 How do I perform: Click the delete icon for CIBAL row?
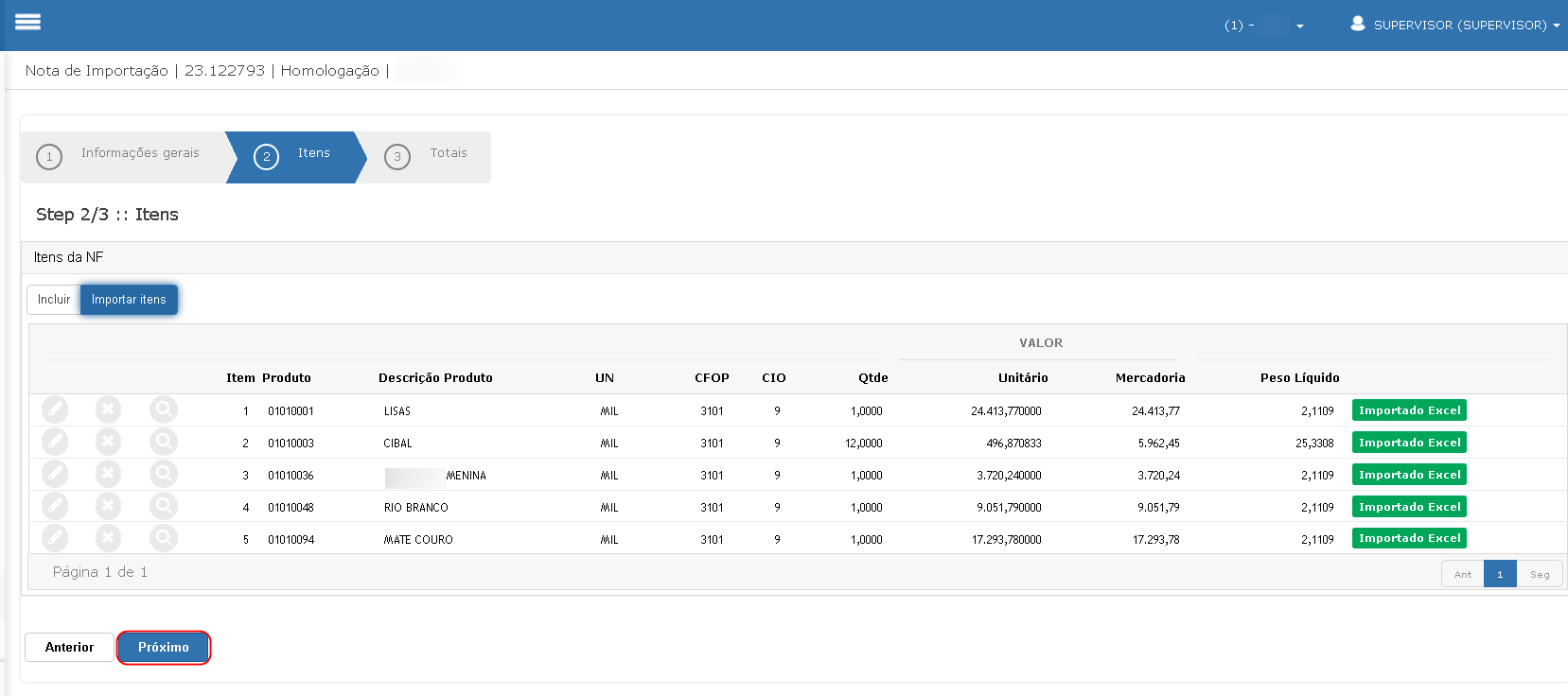click(109, 442)
